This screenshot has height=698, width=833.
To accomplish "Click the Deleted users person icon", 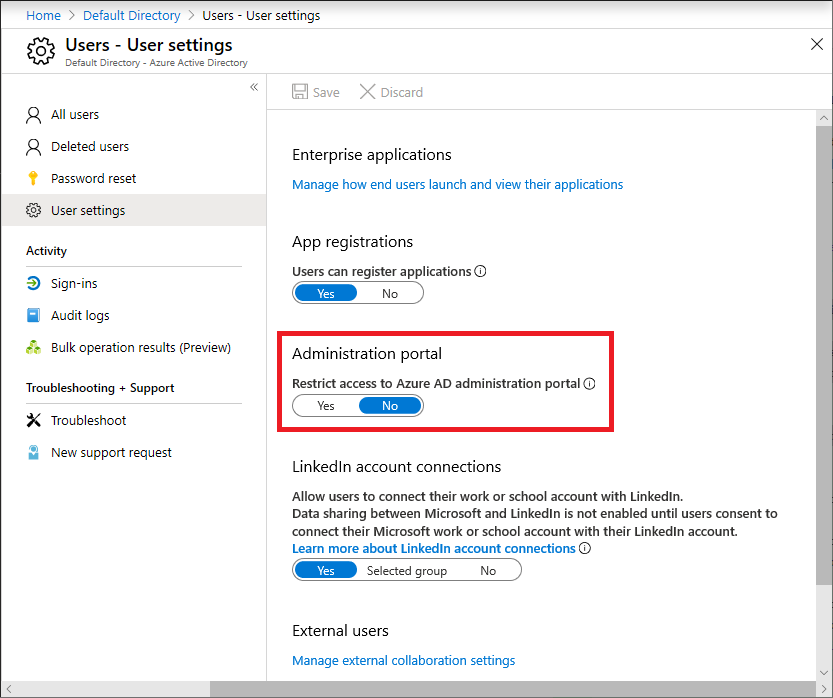I will click(x=33, y=147).
